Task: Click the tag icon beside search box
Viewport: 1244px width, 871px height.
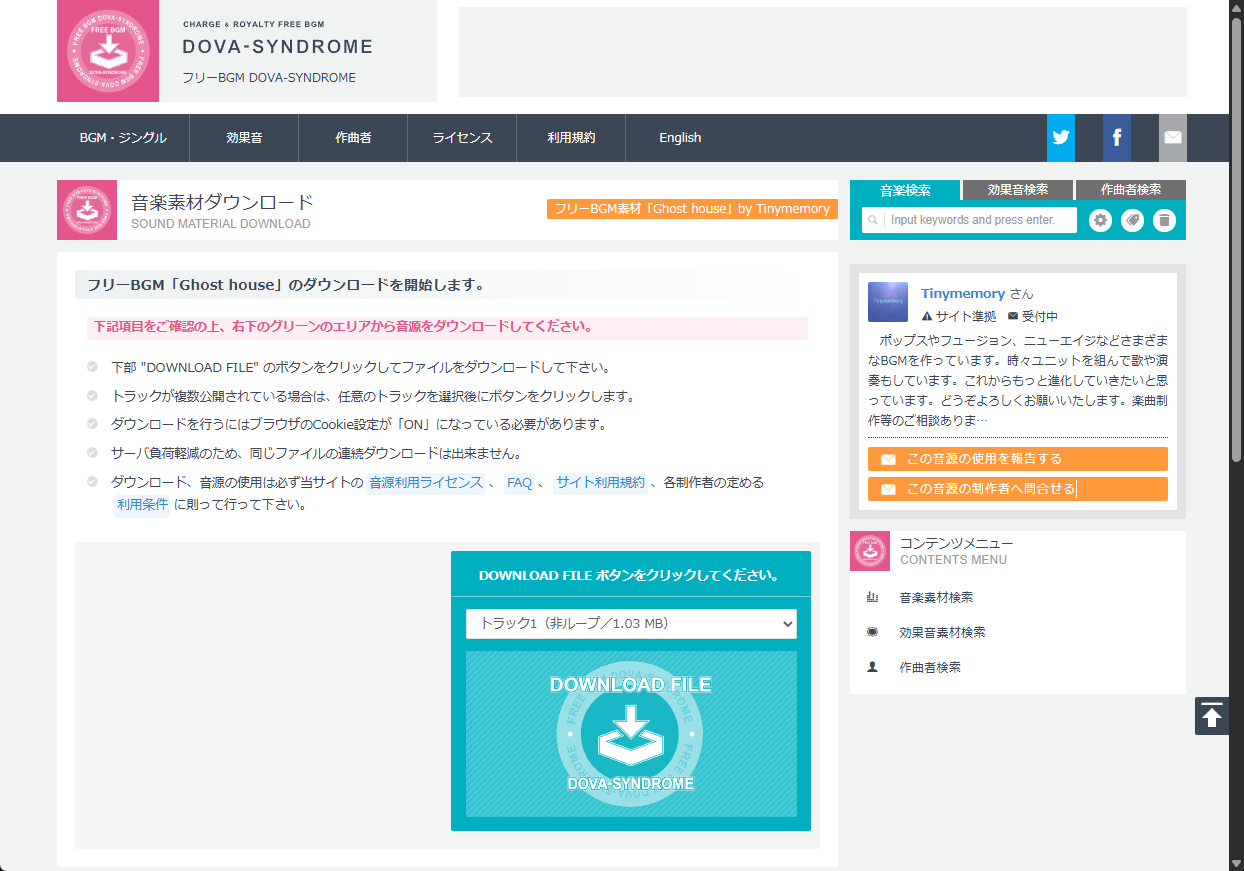Action: point(1132,220)
